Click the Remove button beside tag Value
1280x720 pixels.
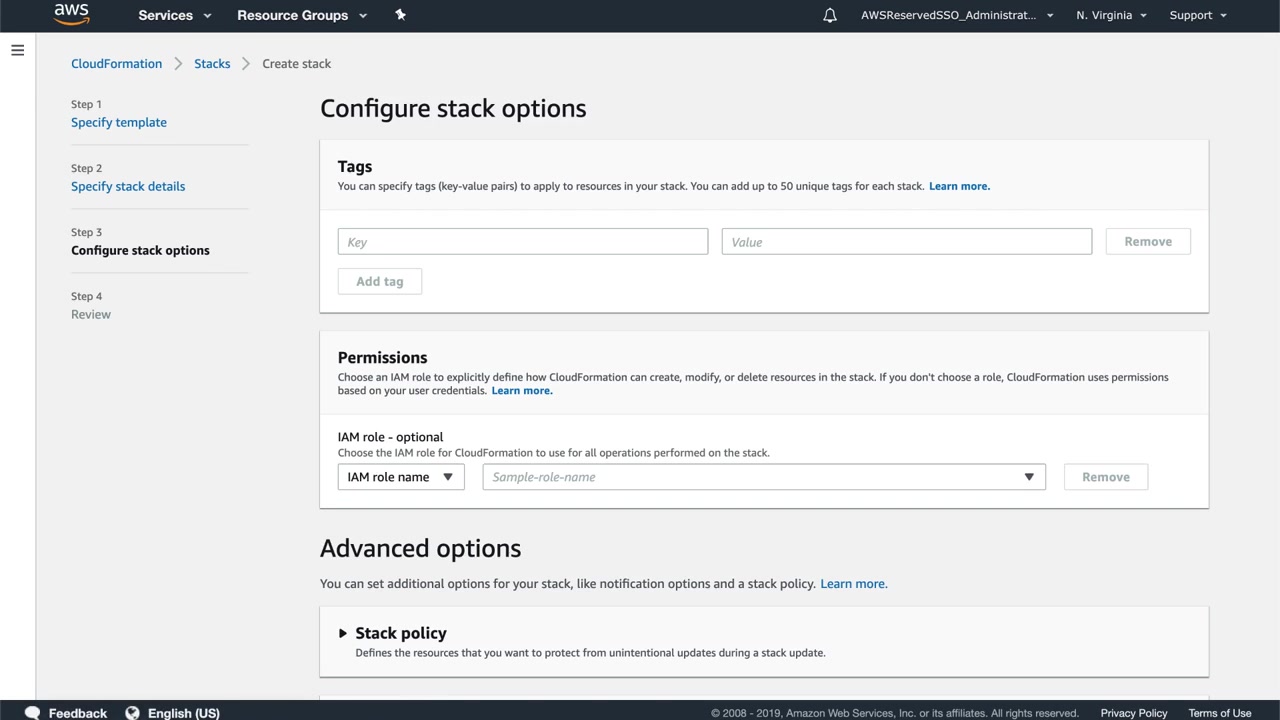pyautogui.click(x=1147, y=242)
